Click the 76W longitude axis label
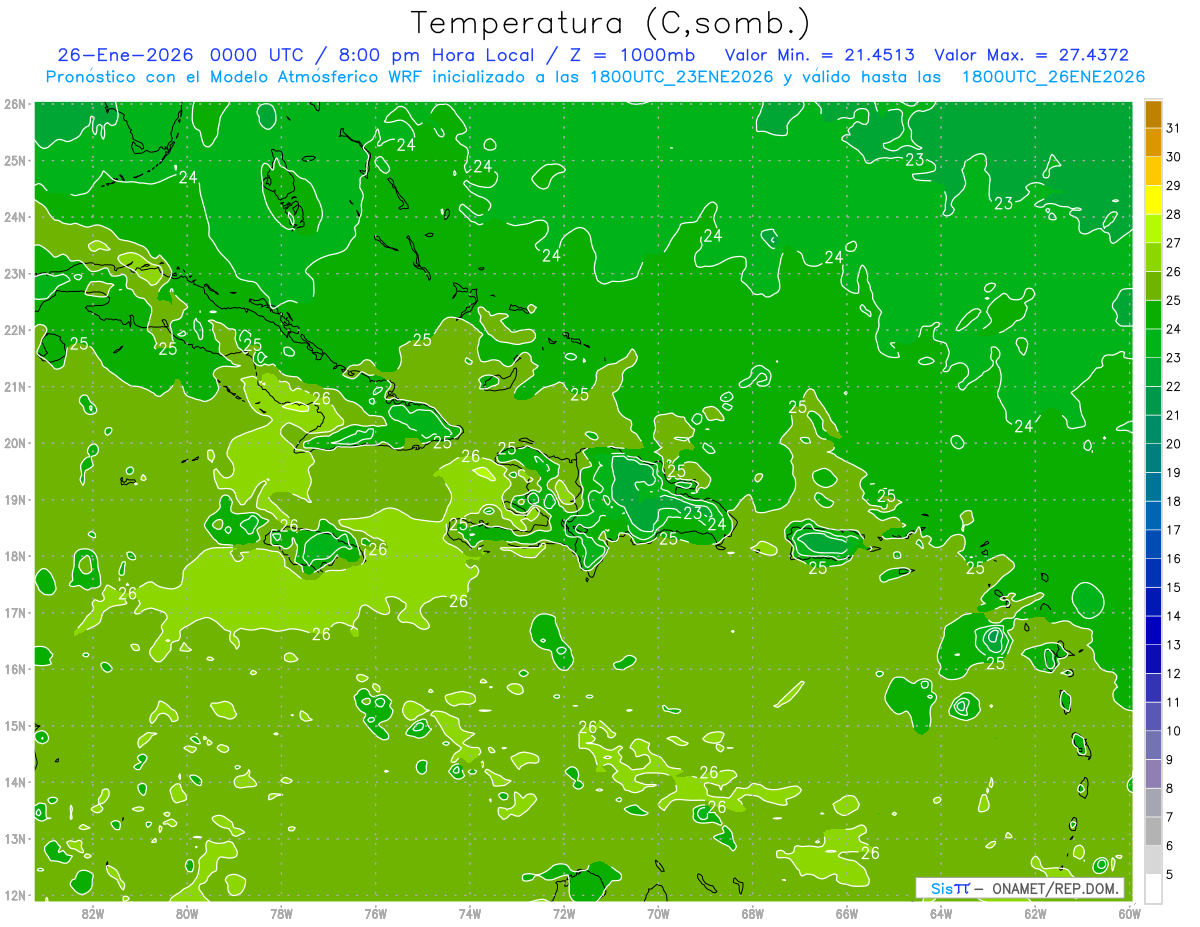Image resolution: width=1200 pixels, height=927 pixels. pyautogui.click(x=376, y=913)
